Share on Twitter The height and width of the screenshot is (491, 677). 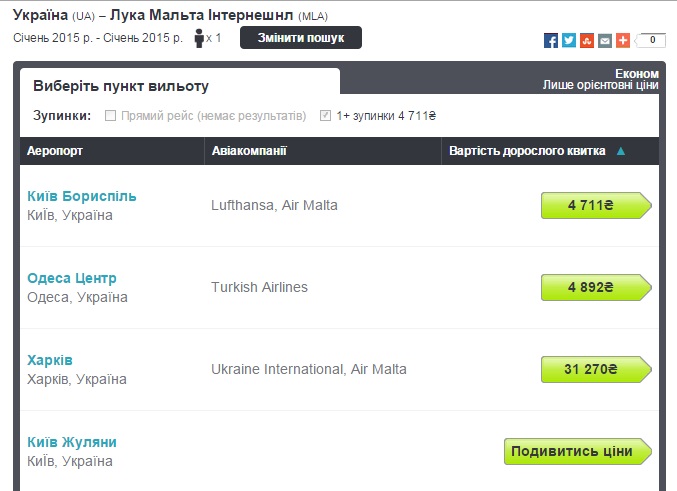click(569, 41)
